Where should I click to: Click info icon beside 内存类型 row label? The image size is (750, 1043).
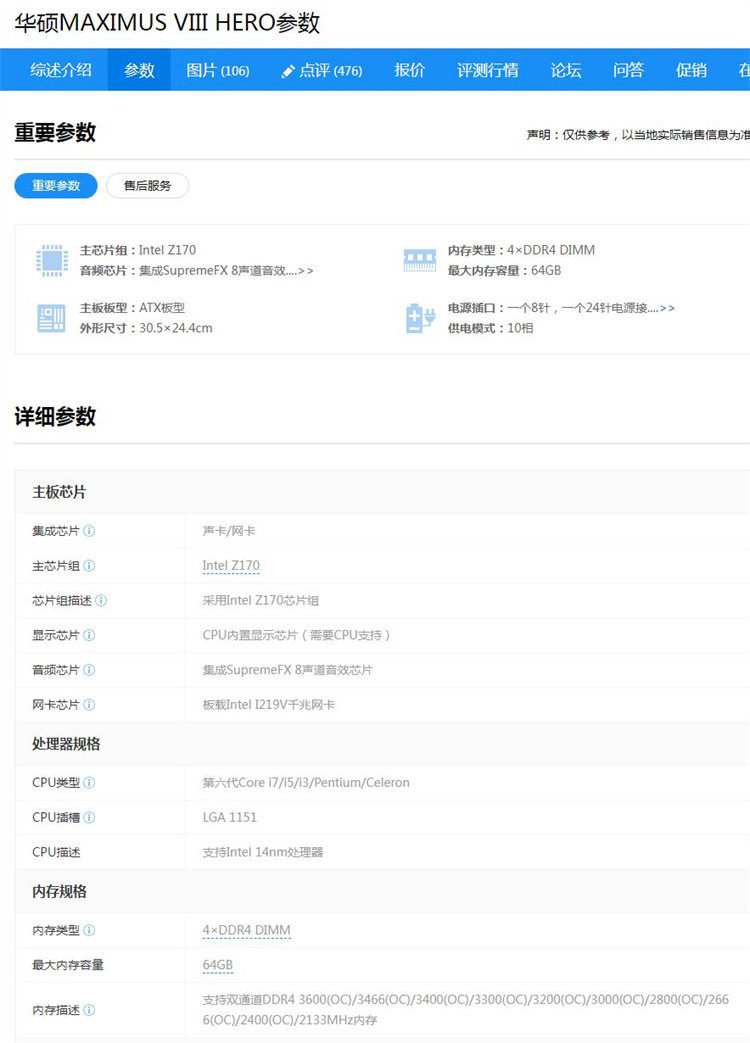point(89,930)
